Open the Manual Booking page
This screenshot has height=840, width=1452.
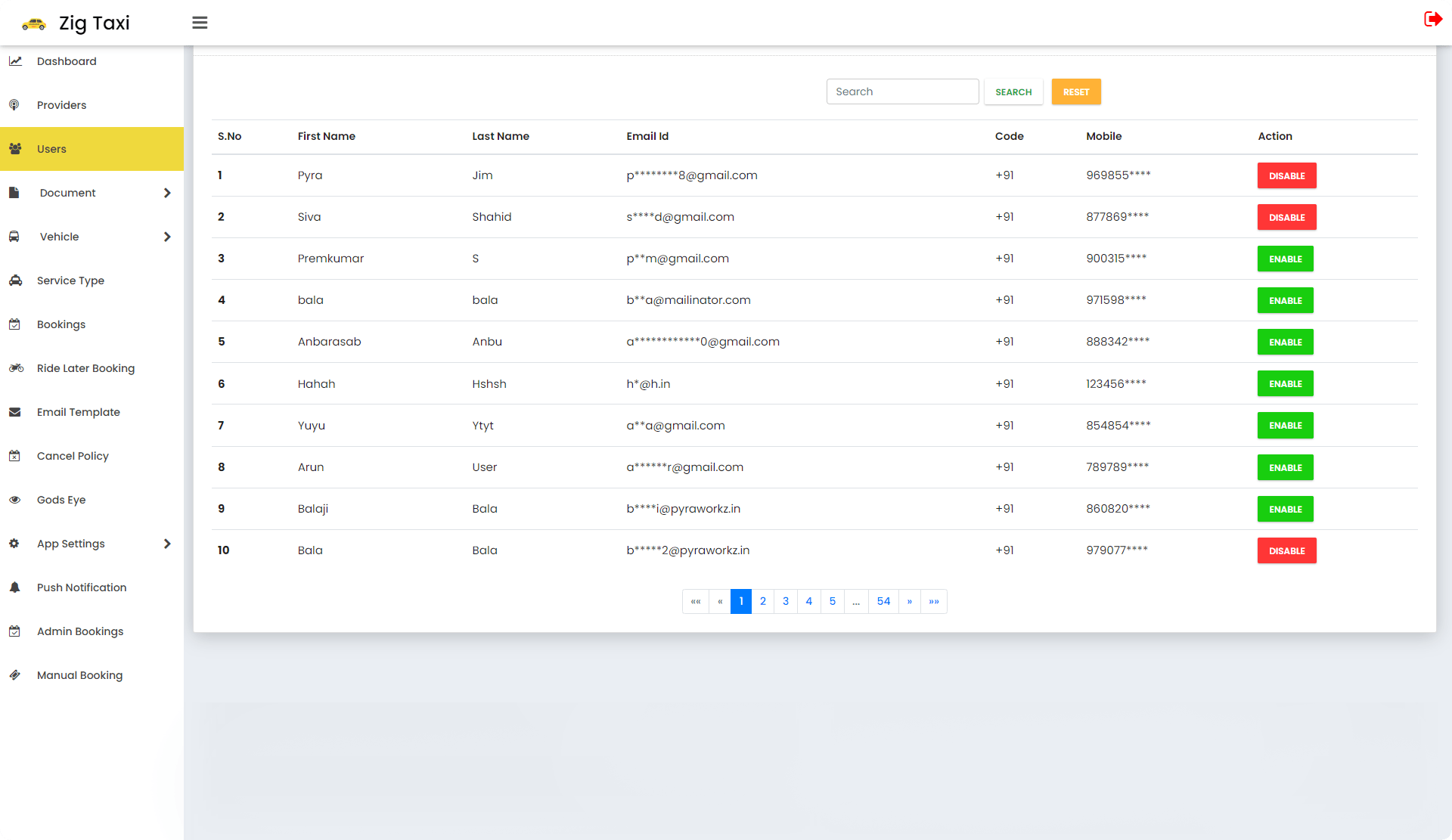[x=92, y=675]
